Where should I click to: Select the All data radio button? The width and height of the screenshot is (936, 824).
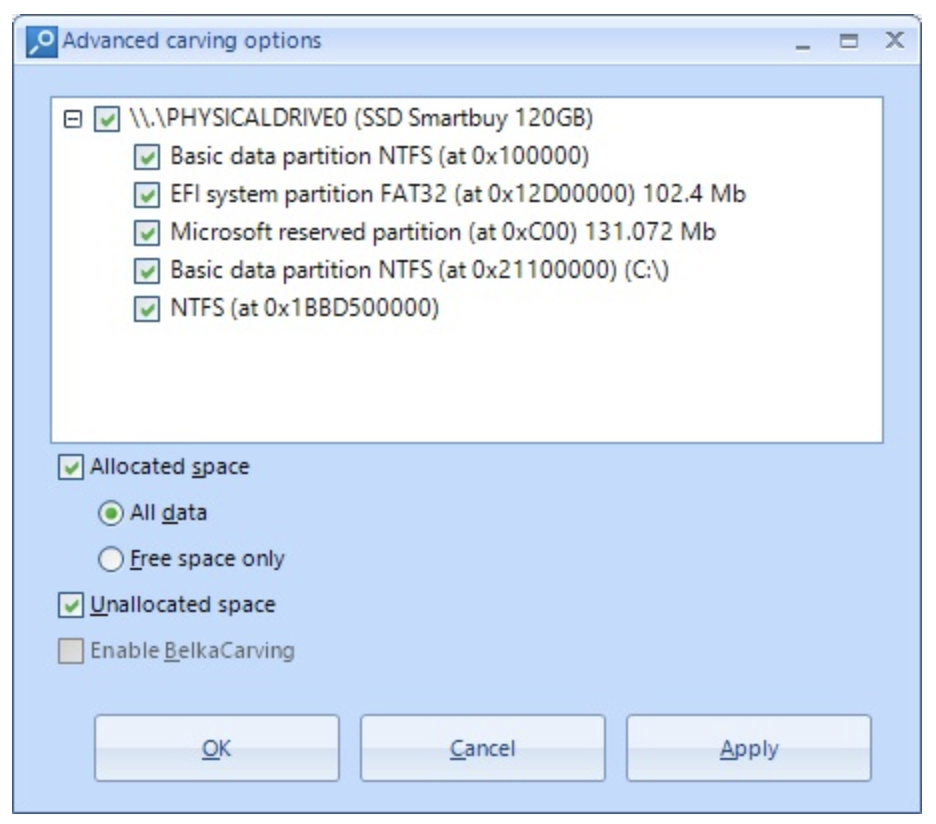coord(110,513)
